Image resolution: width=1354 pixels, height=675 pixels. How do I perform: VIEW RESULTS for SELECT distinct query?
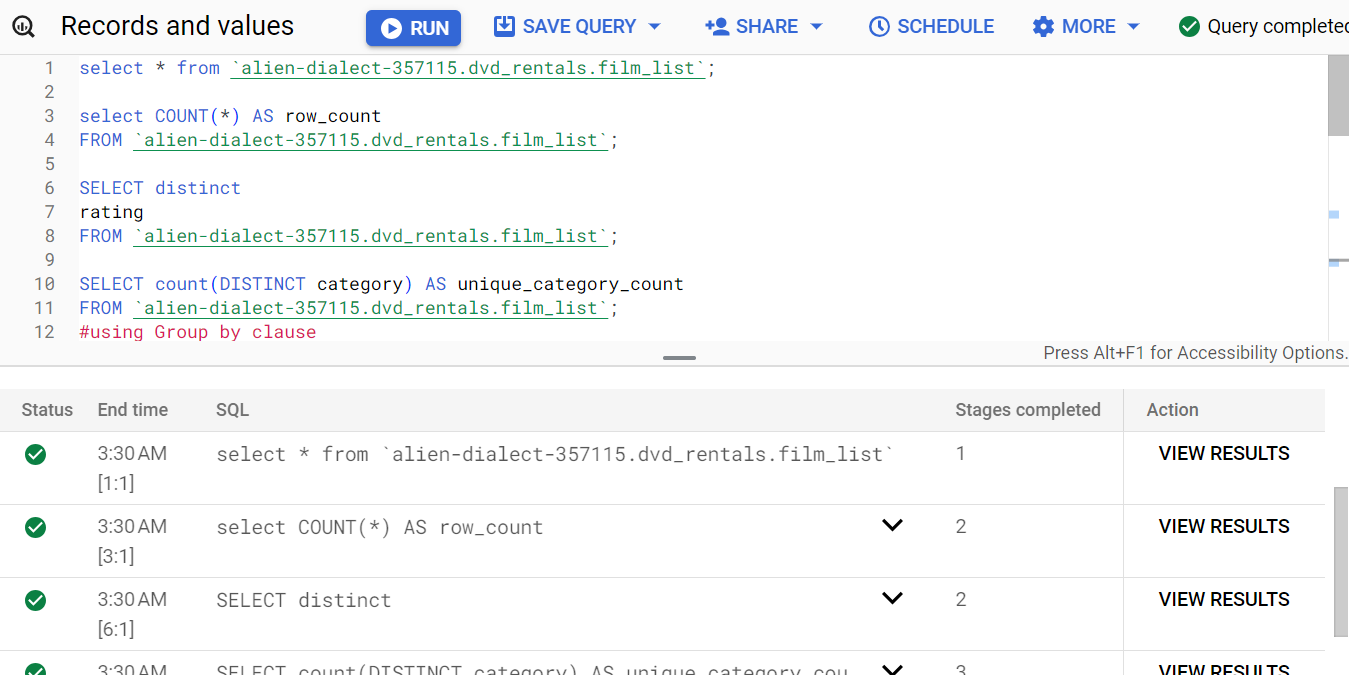coord(1224,600)
